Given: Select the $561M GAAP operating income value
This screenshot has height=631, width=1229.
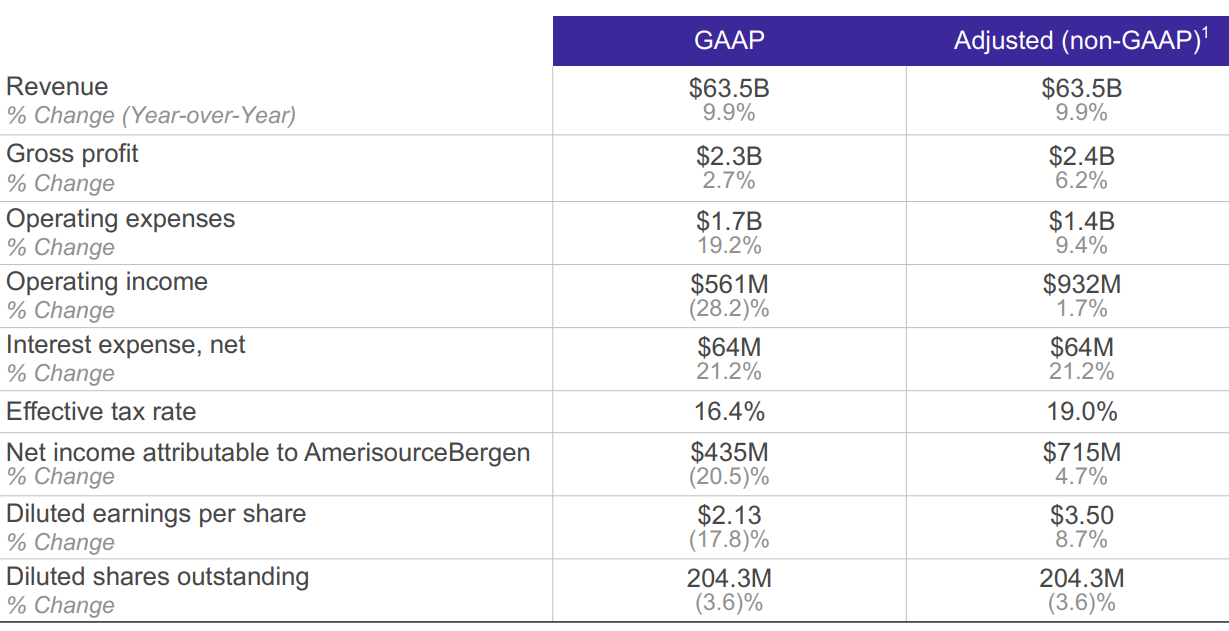Looking at the screenshot, I should point(729,285).
